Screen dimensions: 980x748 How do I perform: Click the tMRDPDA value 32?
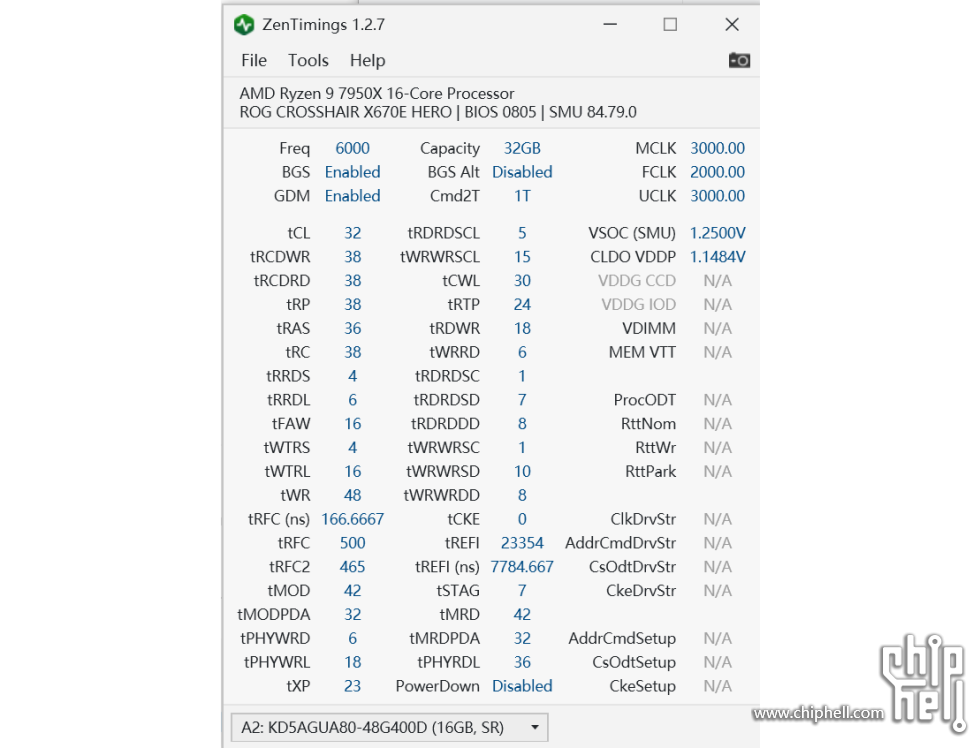point(522,638)
